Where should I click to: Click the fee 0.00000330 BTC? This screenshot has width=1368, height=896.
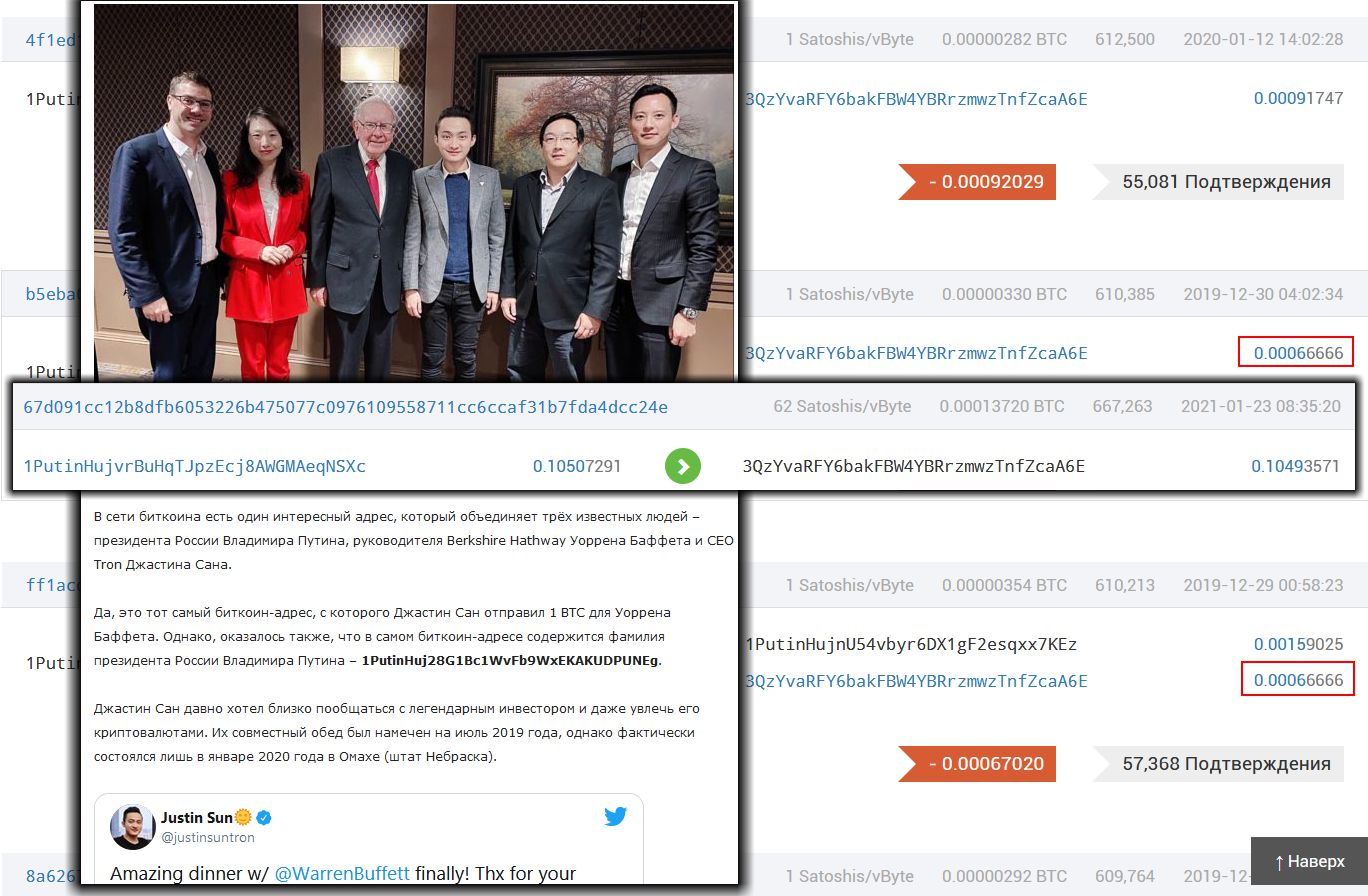(1004, 294)
